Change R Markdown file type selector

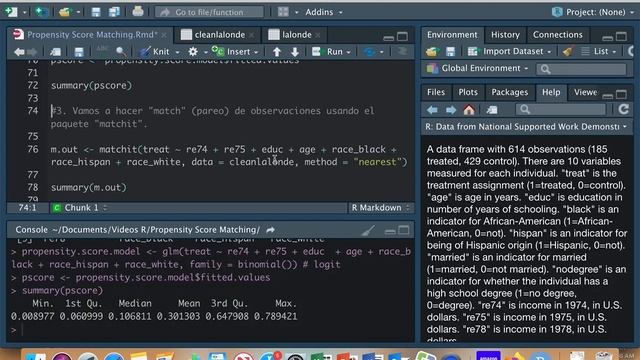380,208
